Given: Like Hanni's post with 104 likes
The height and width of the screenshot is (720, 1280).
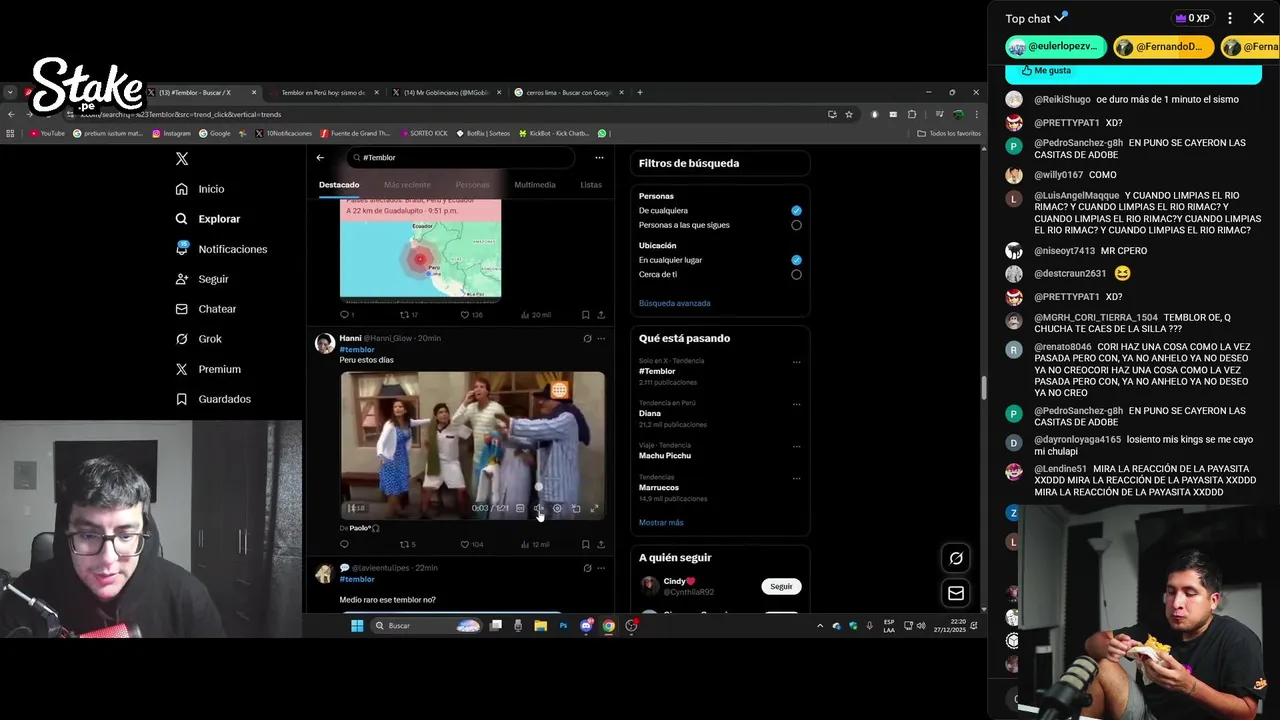Looking at the screenshot, I should 471,545.
